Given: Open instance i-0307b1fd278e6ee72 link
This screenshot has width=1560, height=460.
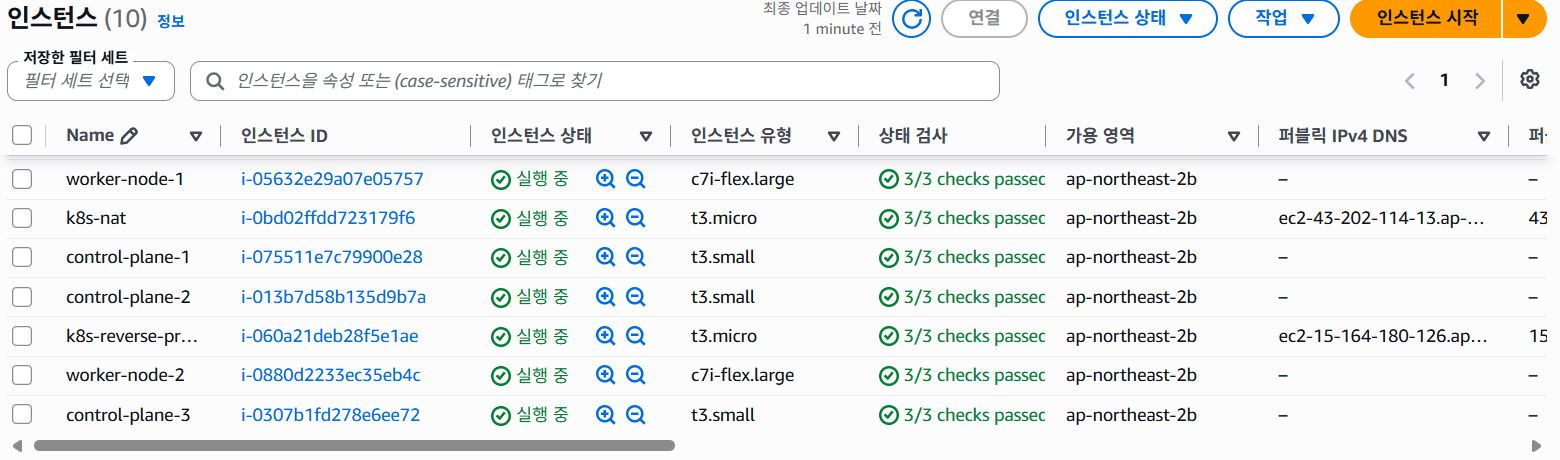Looking at the screenshot, I should pos(331,414).
